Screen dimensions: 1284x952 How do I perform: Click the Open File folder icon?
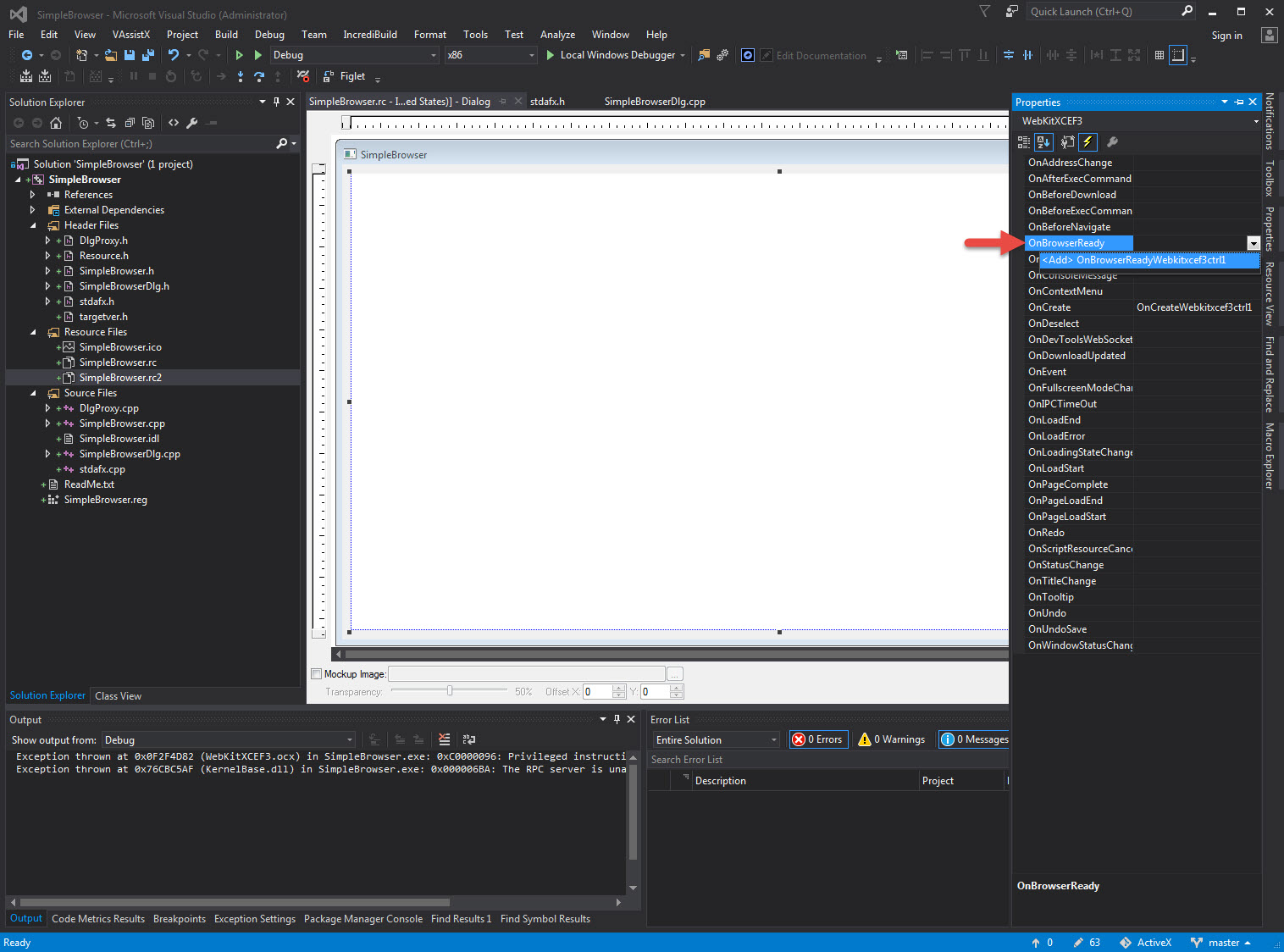tap(111, 55)
